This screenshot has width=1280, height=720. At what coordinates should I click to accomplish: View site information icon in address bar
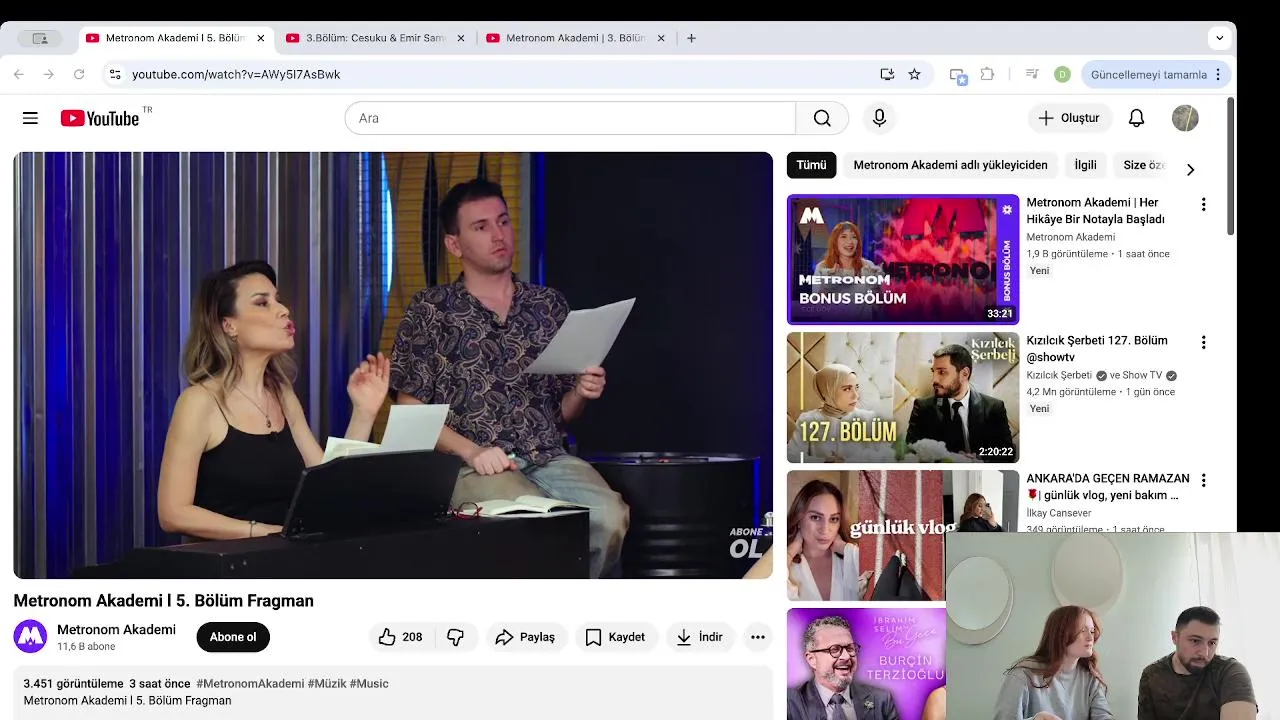click(x=115, y=74)
